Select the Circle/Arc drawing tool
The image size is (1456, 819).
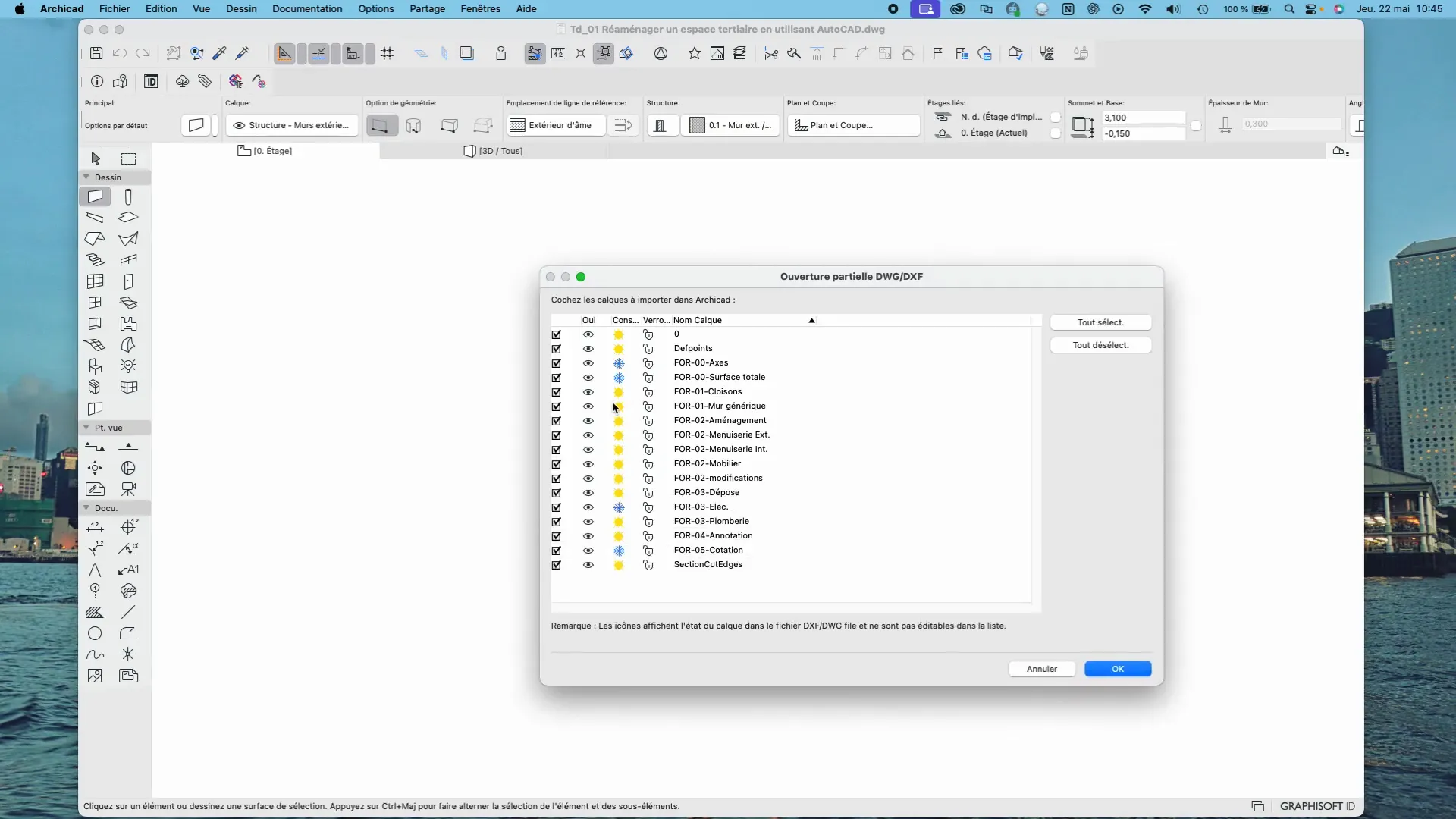(x=95, y=634)
